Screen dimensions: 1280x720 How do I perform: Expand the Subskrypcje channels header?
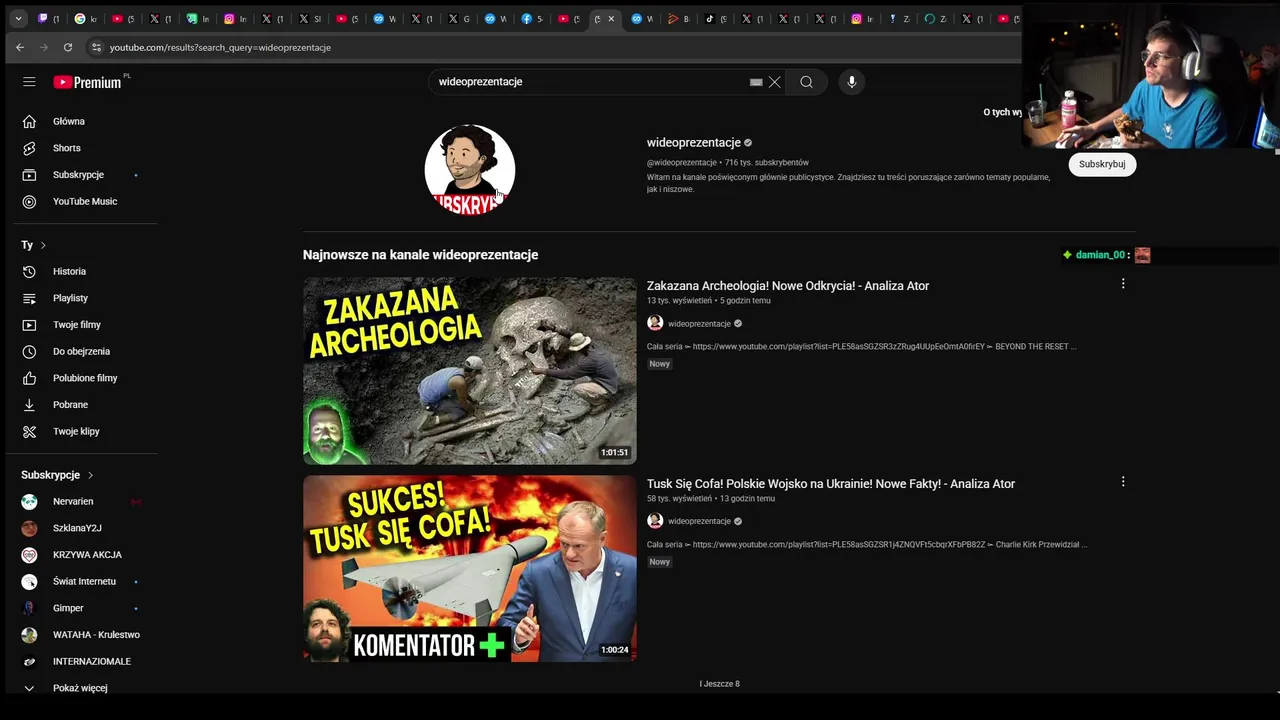(x=57, y=475)
